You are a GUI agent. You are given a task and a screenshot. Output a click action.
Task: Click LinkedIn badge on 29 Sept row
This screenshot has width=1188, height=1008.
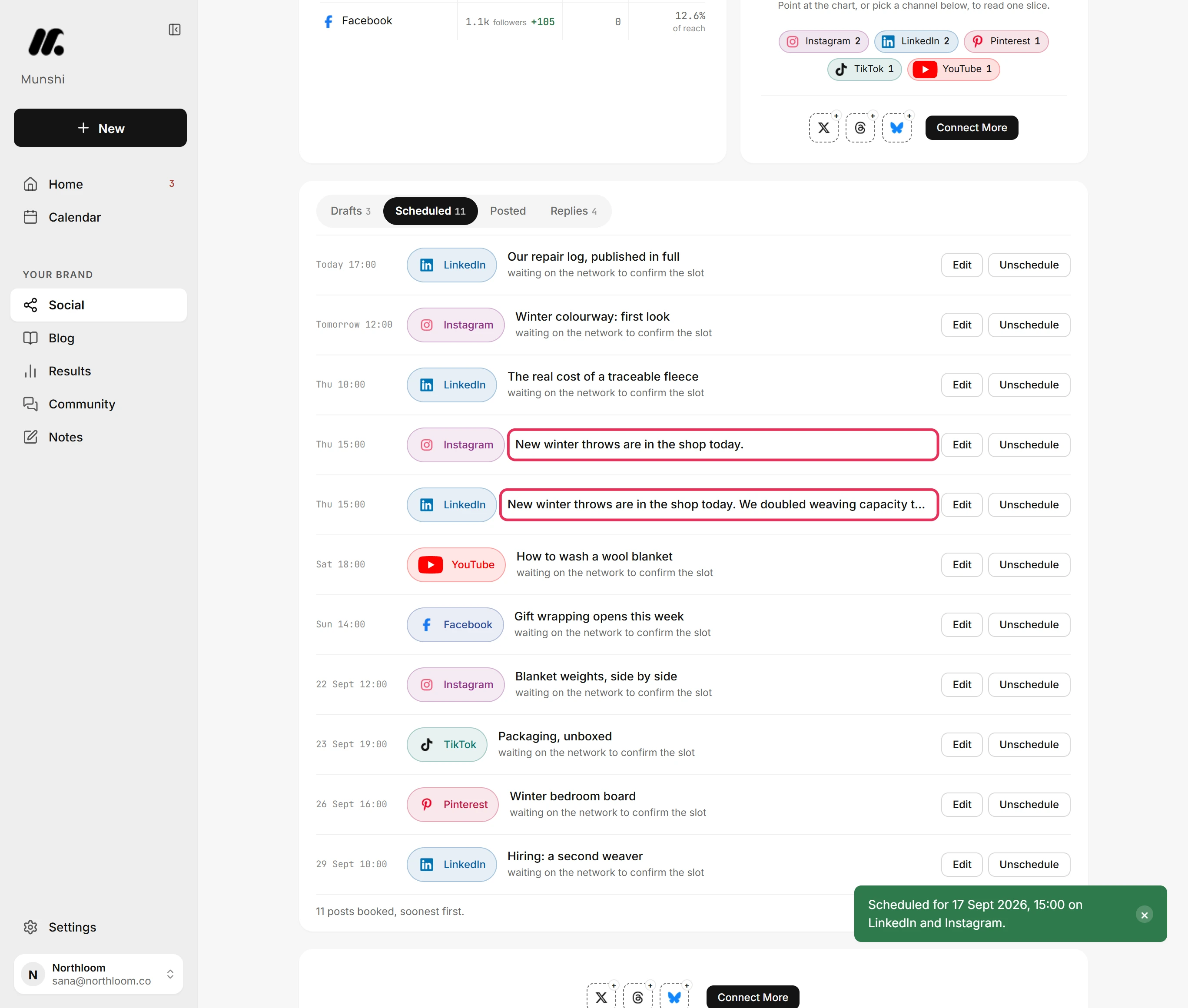click(451, 865)
